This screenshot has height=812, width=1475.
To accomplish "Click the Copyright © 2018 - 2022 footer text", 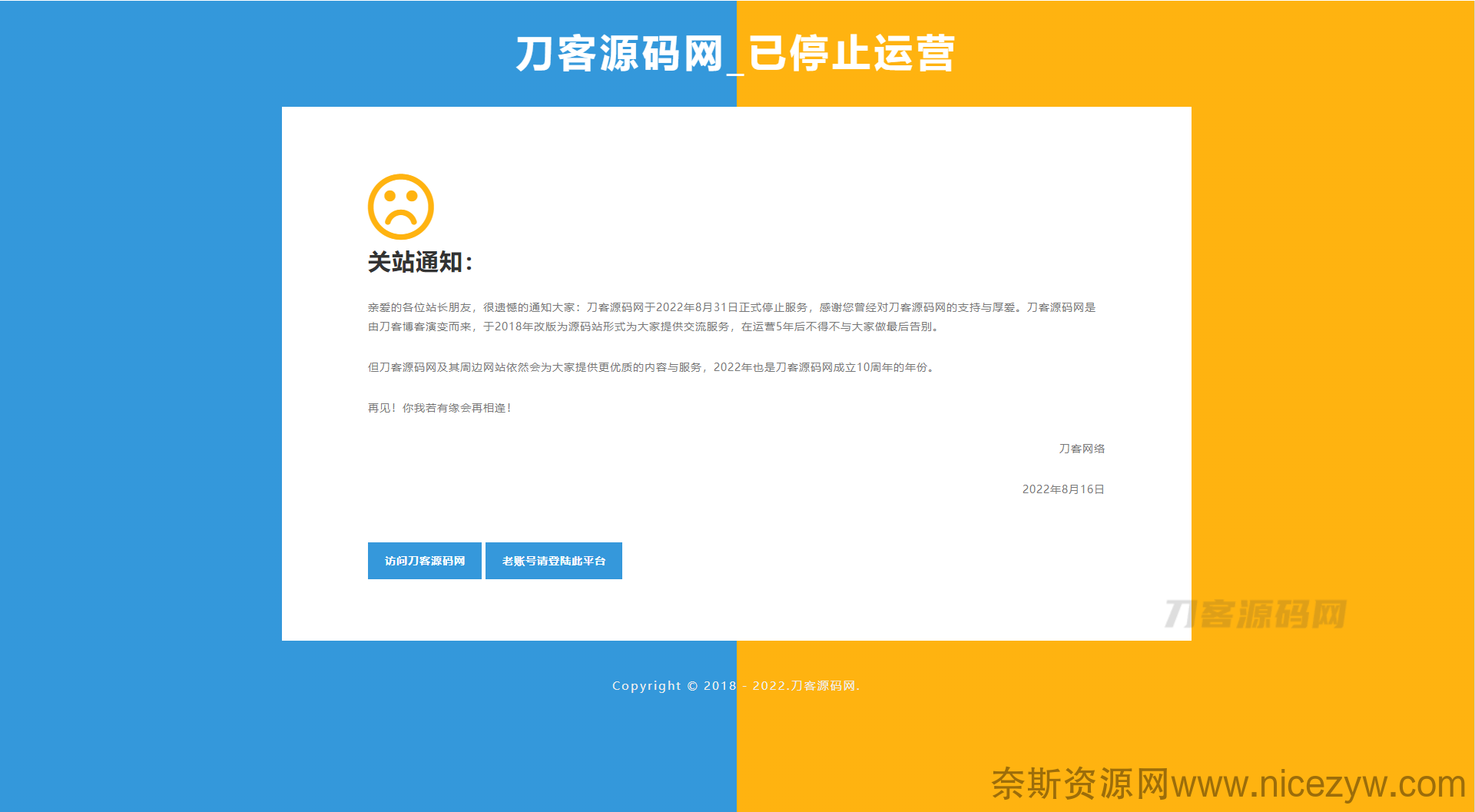I will click(x=736, y=685).
